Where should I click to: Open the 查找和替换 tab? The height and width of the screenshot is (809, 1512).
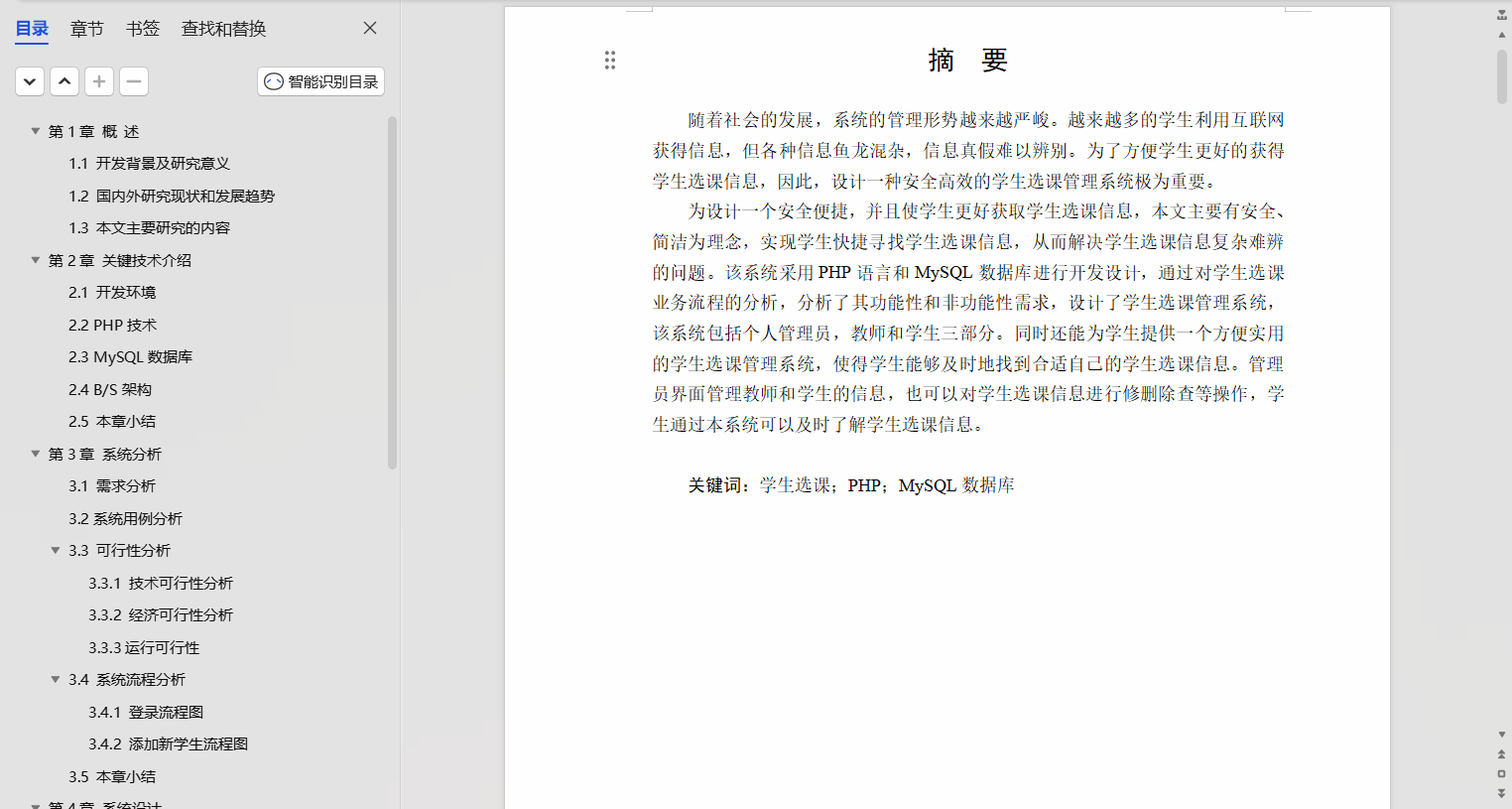[223, 28]
